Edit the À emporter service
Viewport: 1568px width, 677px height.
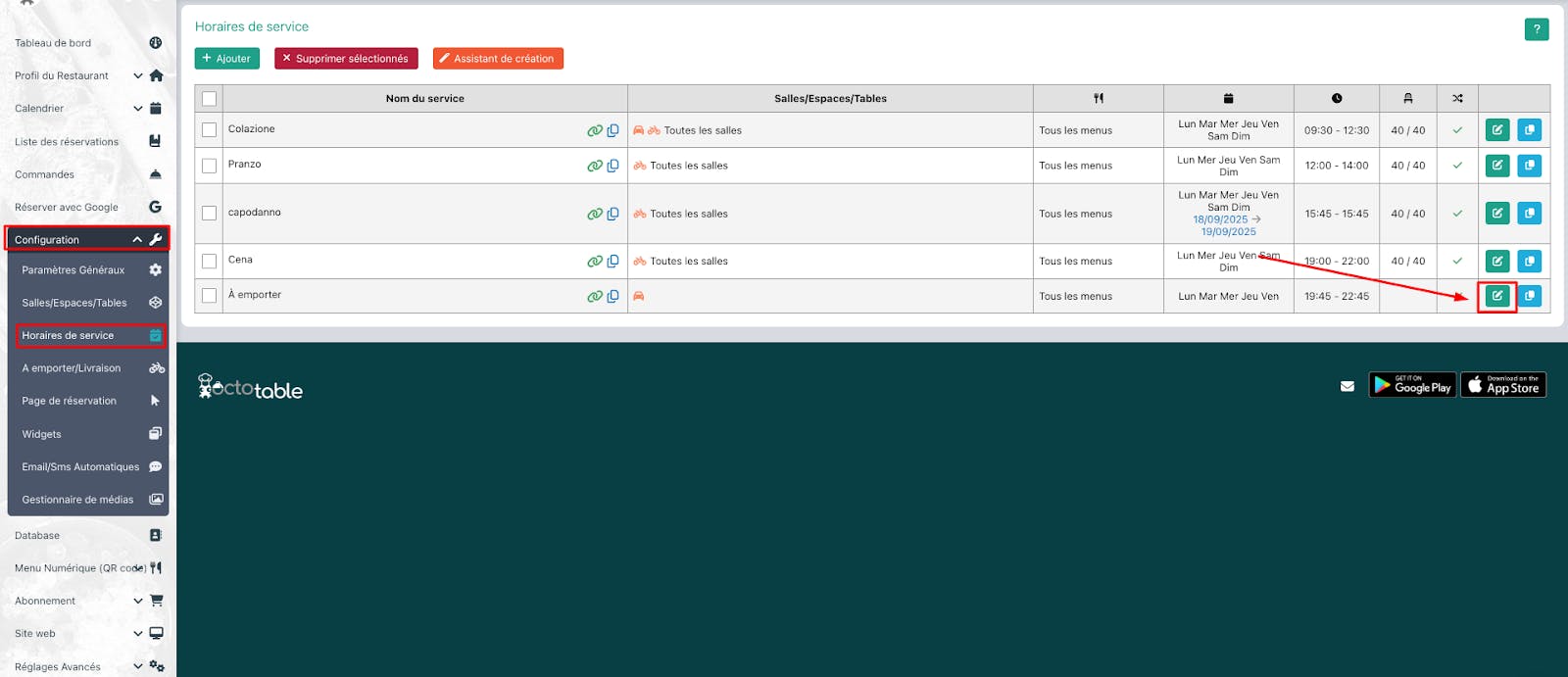click(1496, 296)
